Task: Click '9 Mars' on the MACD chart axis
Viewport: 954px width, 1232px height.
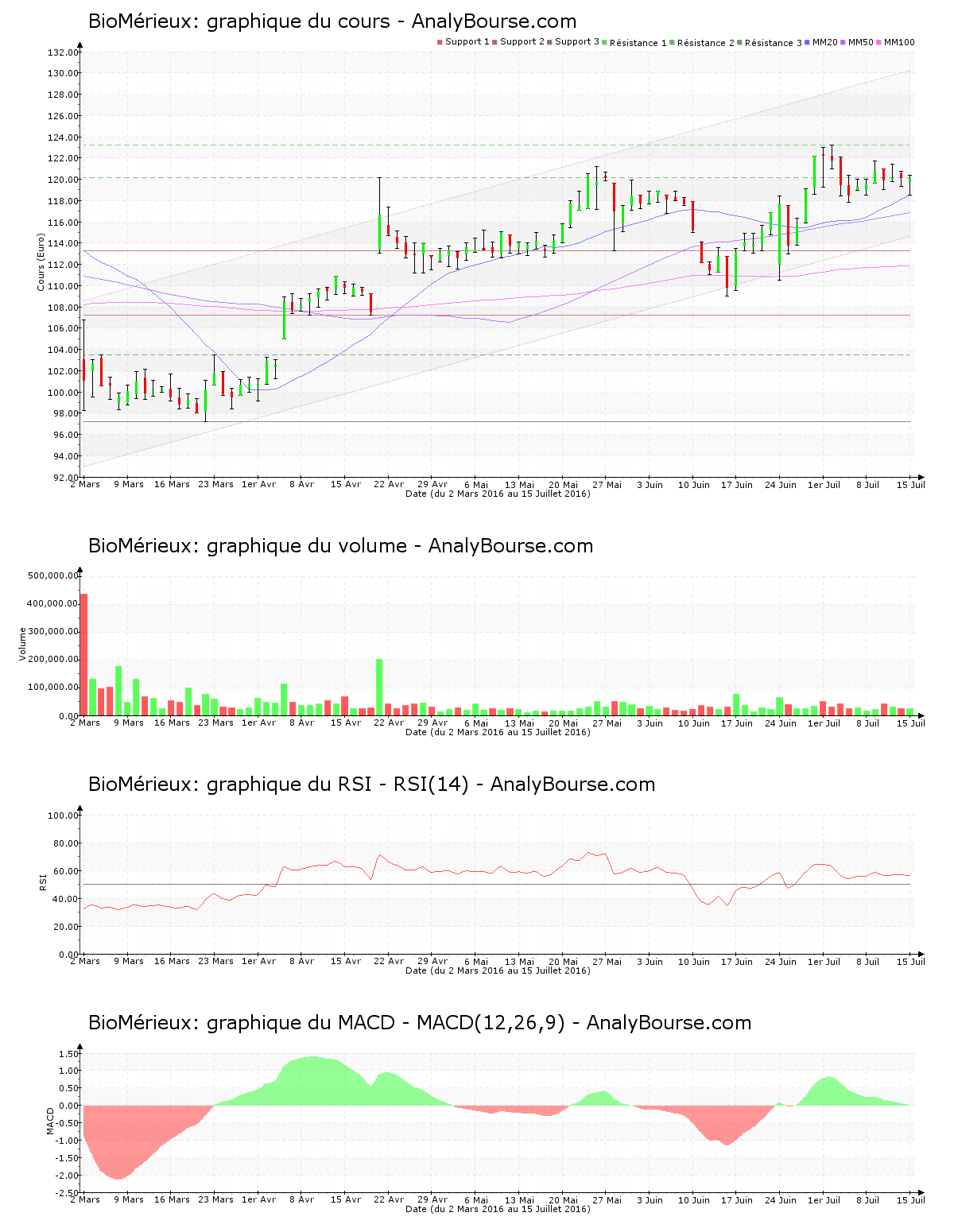Action: (x=129, y=1199)
